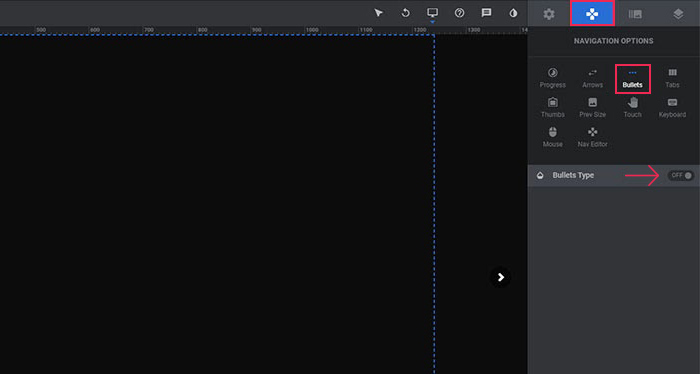Switch to the general settings gear tab
The width and height of the screenshot is (700, 374).
tap(549, 14)
